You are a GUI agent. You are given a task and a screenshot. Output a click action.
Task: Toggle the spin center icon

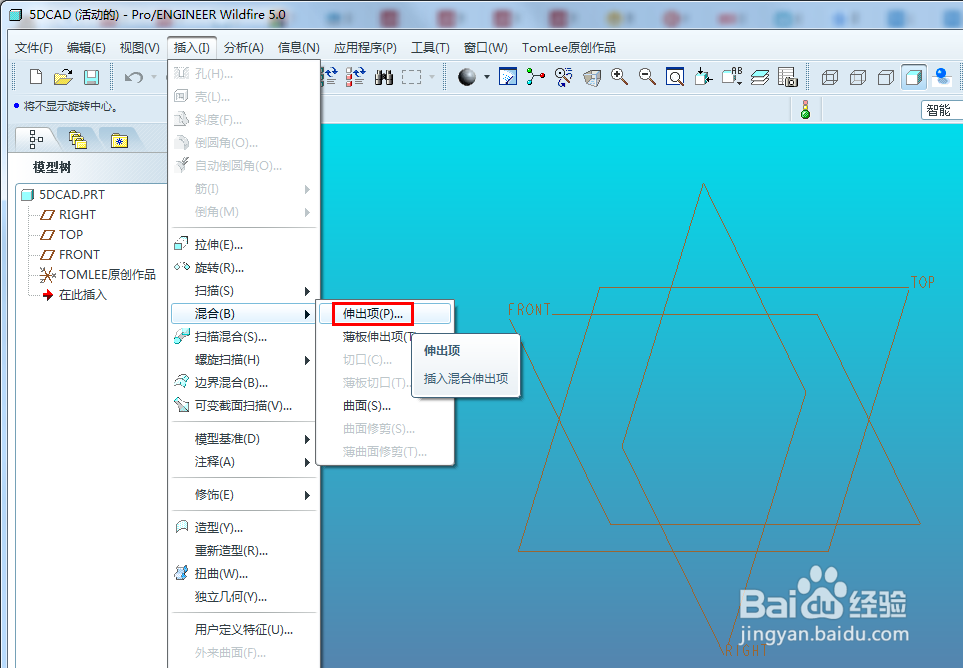pos(536,77)
